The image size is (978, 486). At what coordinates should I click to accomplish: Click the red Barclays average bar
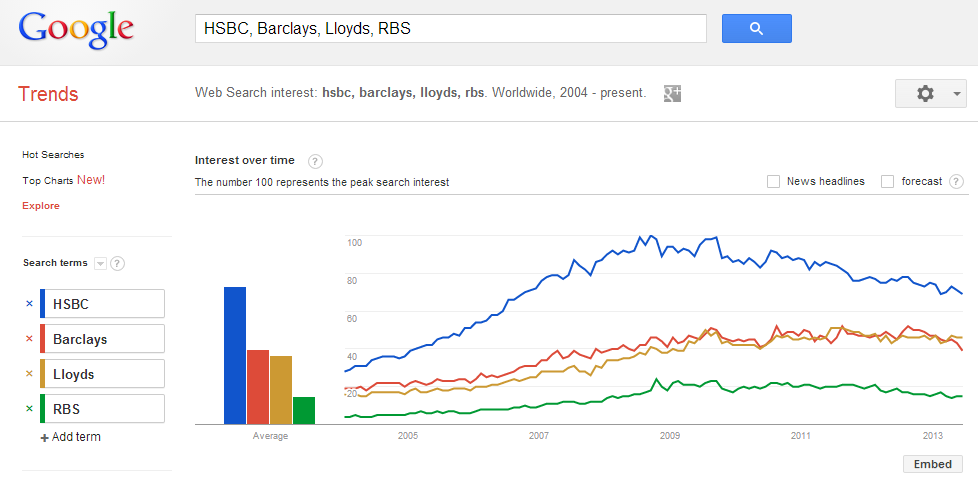258,387
